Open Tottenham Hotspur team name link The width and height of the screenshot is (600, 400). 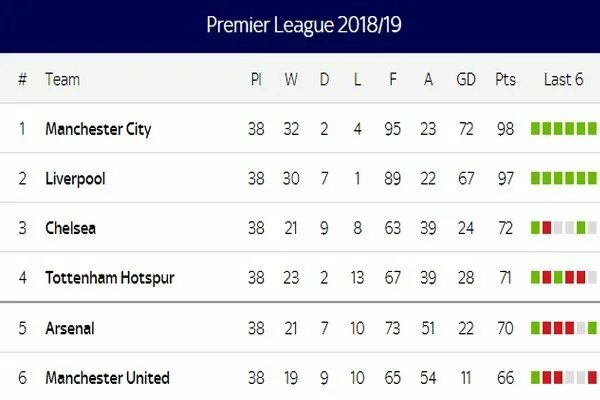[x=110, y=278]
